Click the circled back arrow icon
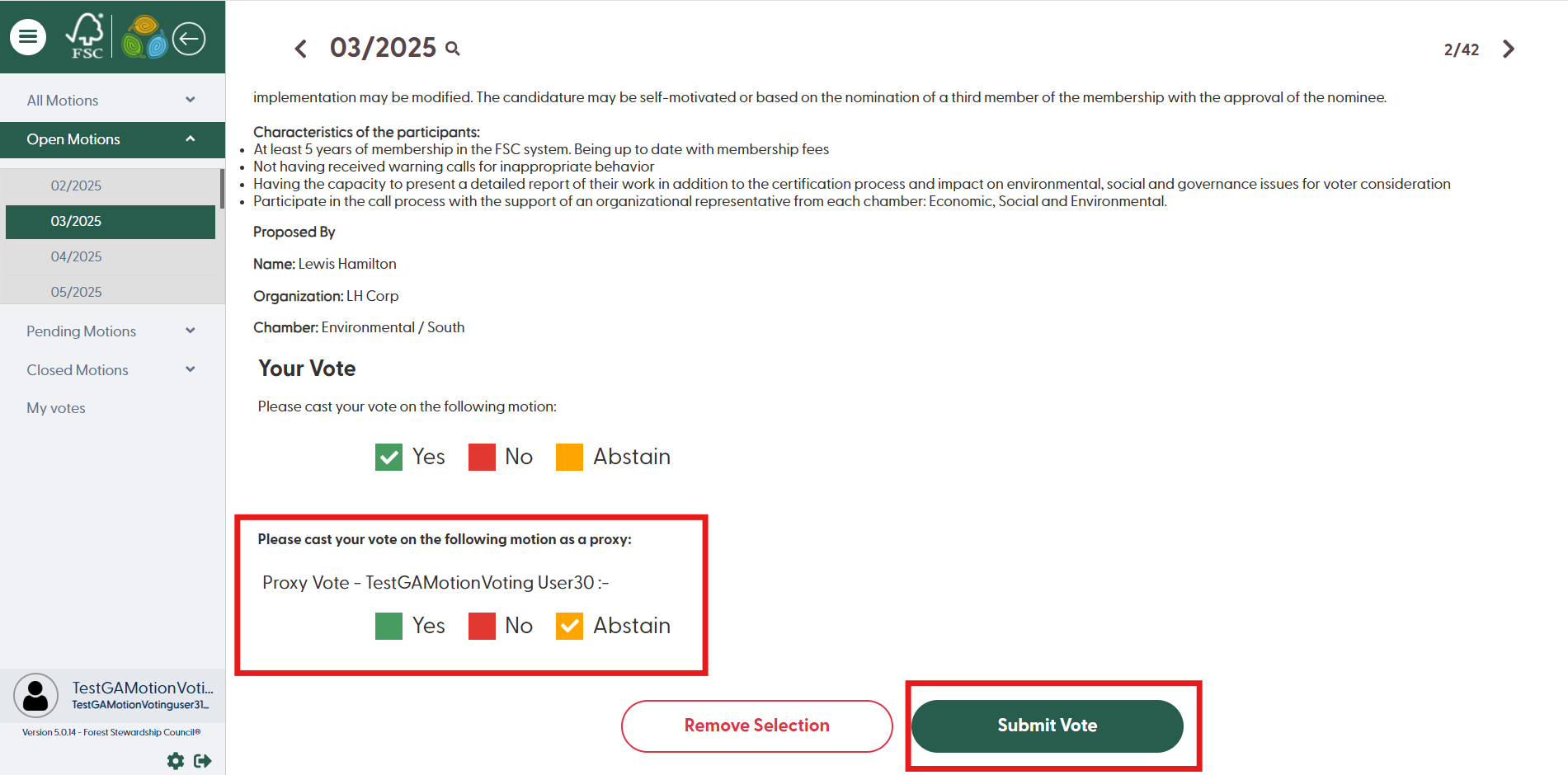Image resolution: width=1568 pixels, height=775 pixels. coord(189,38)
